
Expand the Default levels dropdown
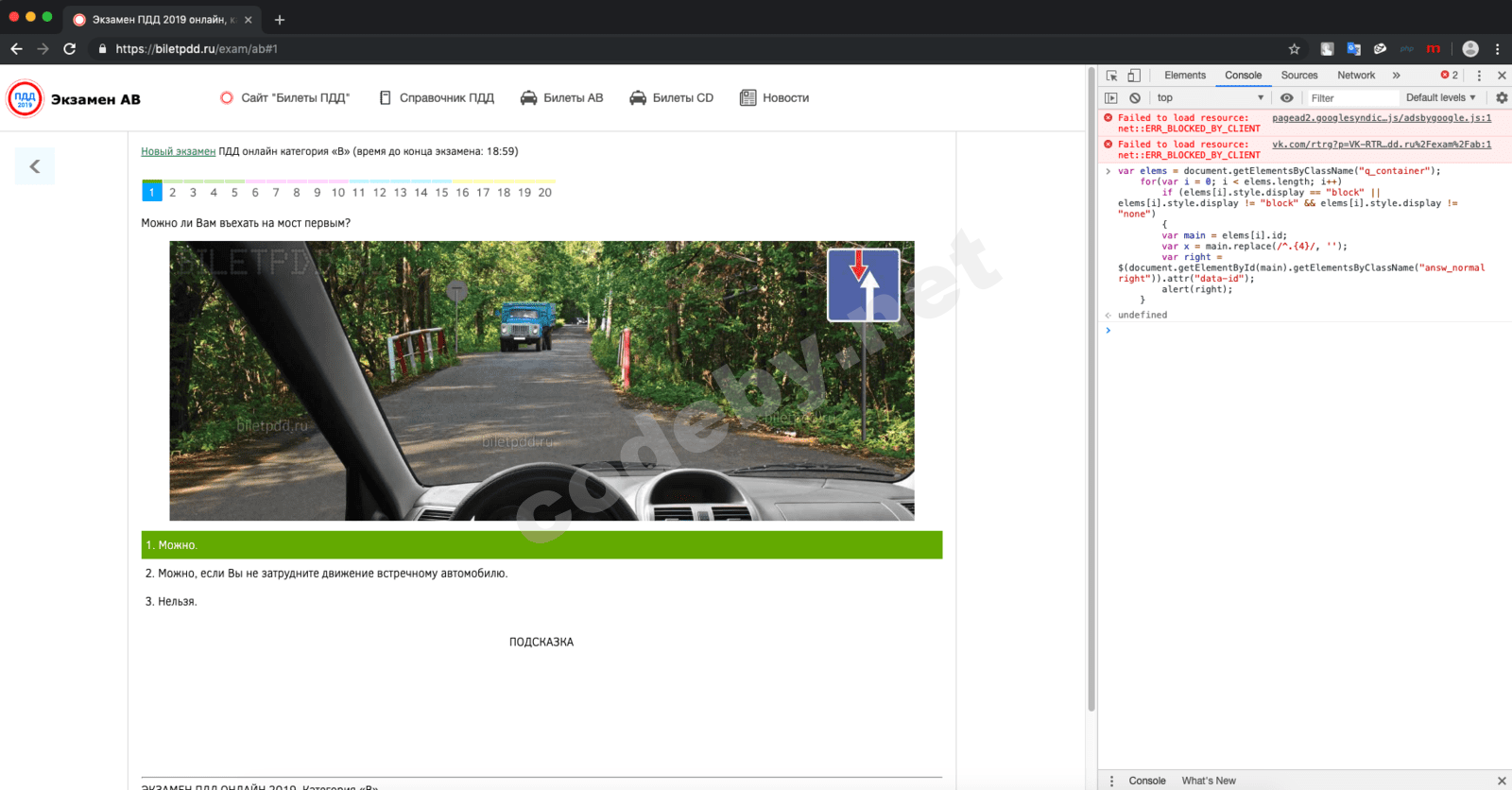(x=1440, y=98)
